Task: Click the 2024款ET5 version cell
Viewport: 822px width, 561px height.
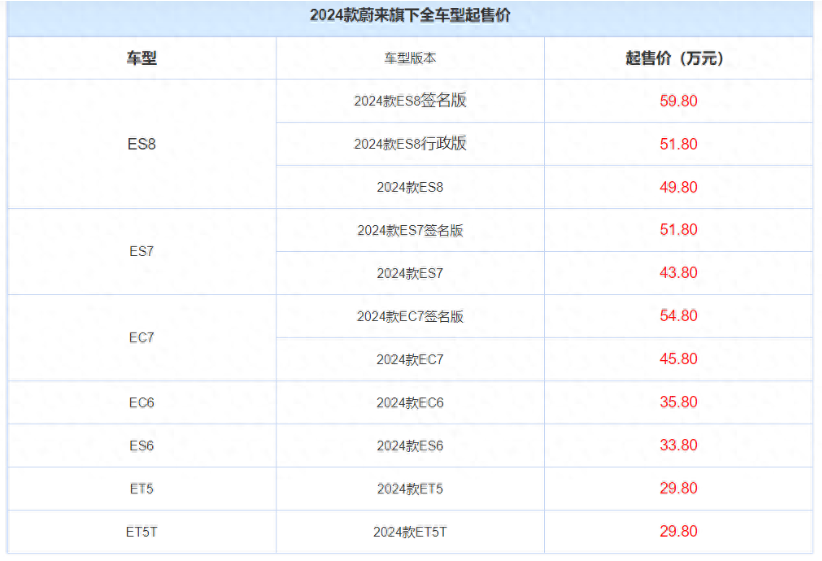Action: pos(410,489)
